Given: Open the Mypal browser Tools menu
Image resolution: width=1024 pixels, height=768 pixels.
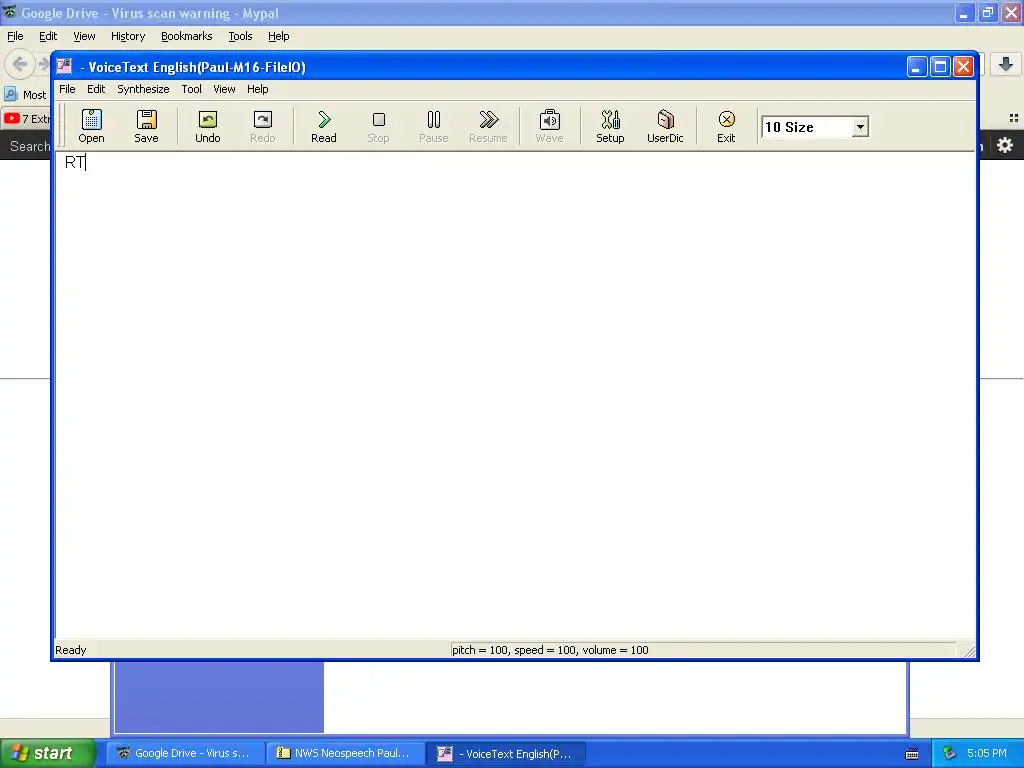Looking at the screenshot, I should 240,36.
